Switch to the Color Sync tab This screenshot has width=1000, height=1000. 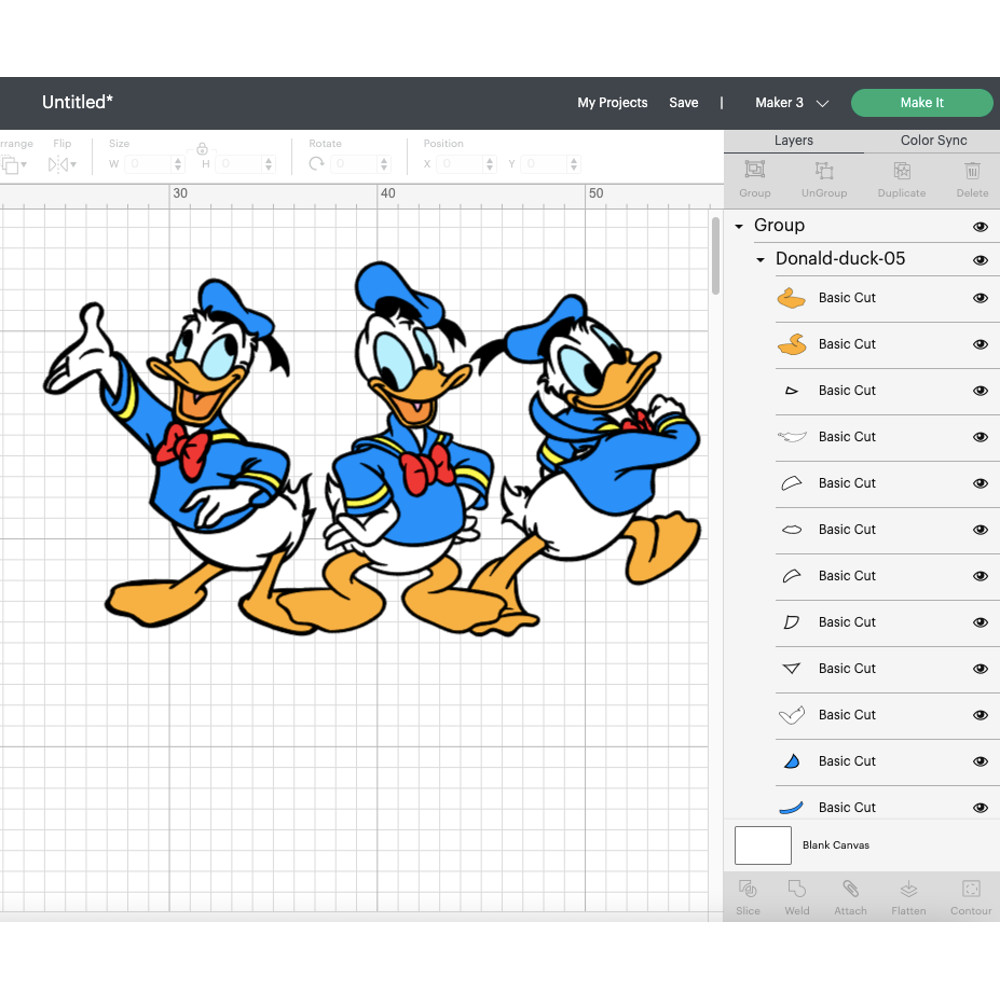pyautogui.click(x=932, y=141)
